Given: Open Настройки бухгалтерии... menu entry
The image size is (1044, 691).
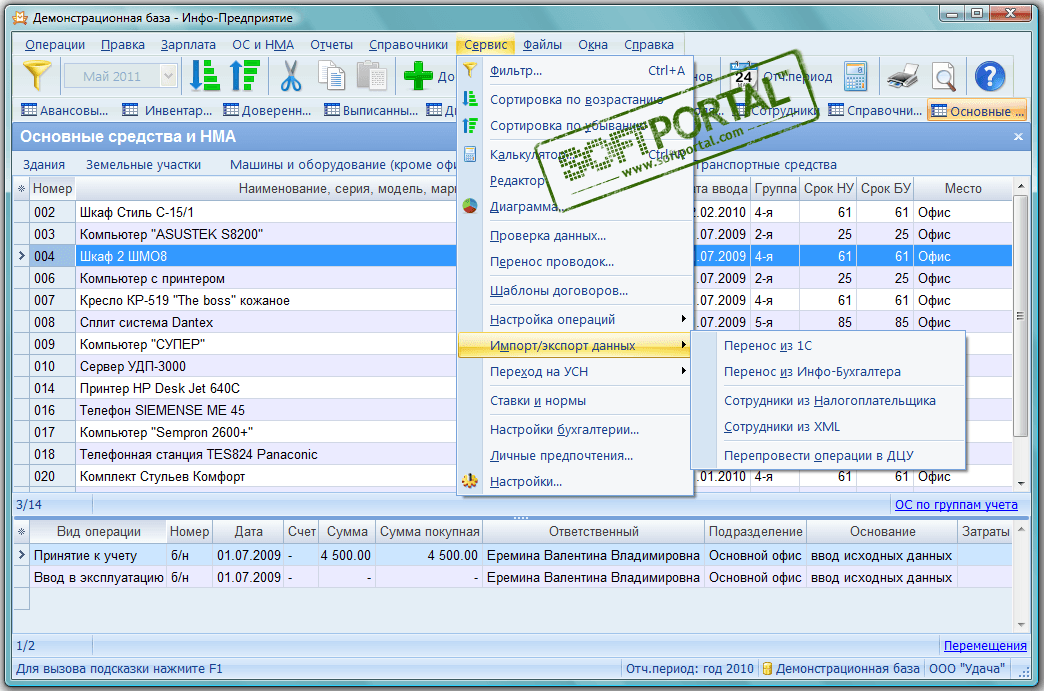Looking at the screenshot, I should coord(575,429).
